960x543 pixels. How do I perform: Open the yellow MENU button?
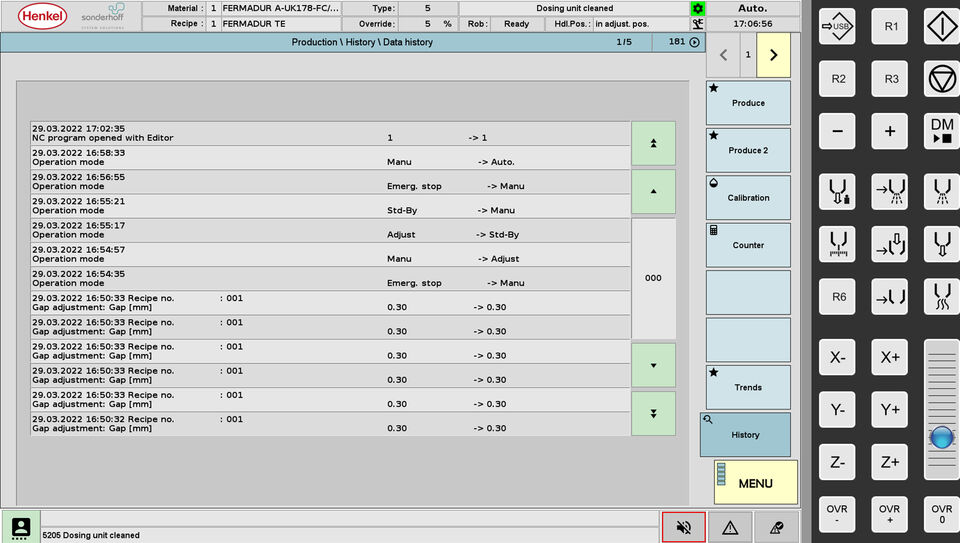click(x=756, y=483)
